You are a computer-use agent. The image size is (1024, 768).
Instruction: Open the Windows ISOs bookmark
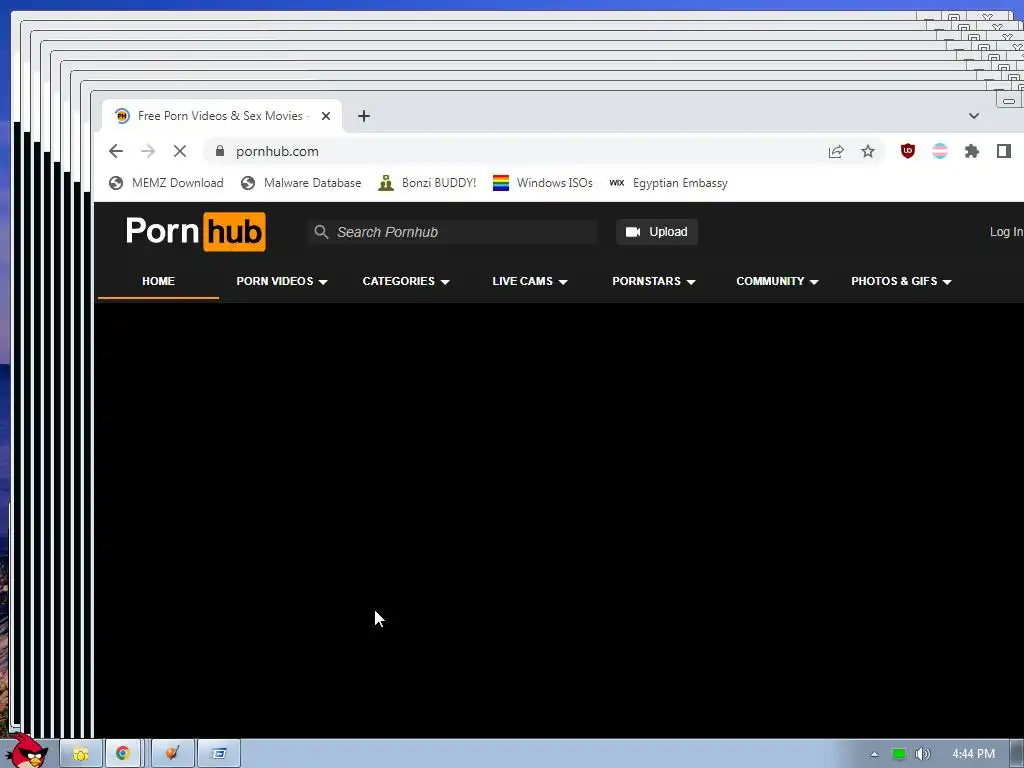pos(543,183)
